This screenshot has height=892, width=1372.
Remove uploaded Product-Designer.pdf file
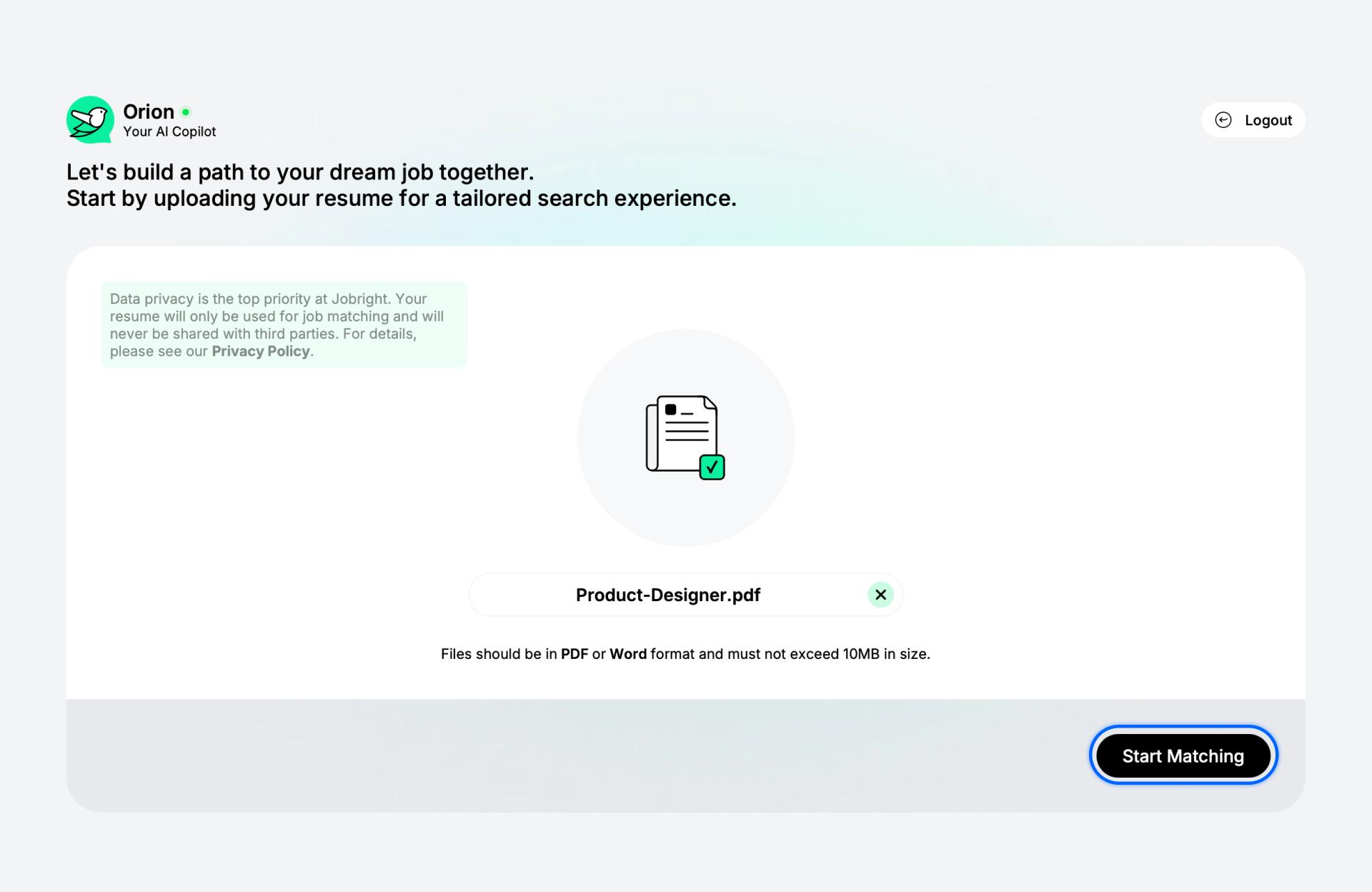point(880,594)
